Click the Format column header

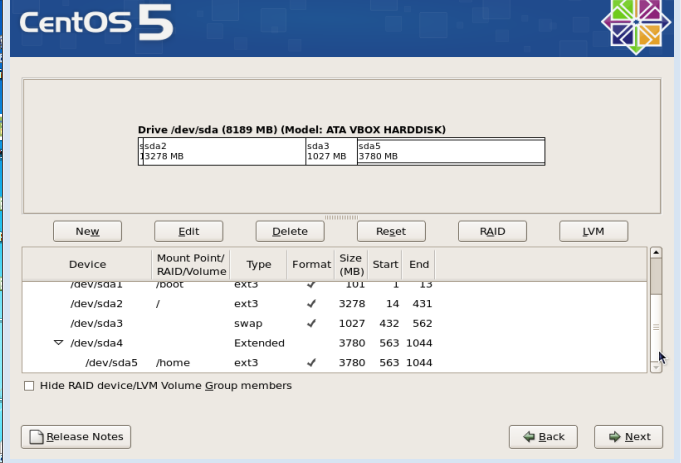[x=311, y=265]
